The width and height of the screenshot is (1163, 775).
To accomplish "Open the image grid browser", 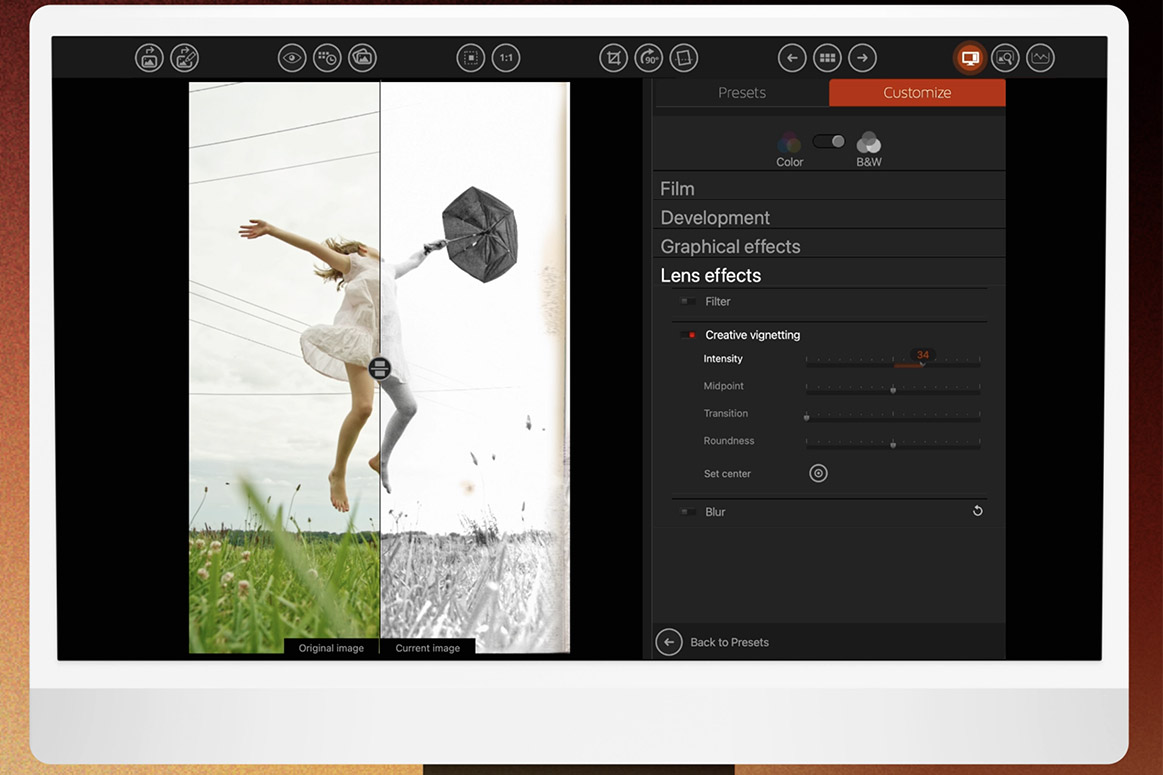I will coord(827,58).
